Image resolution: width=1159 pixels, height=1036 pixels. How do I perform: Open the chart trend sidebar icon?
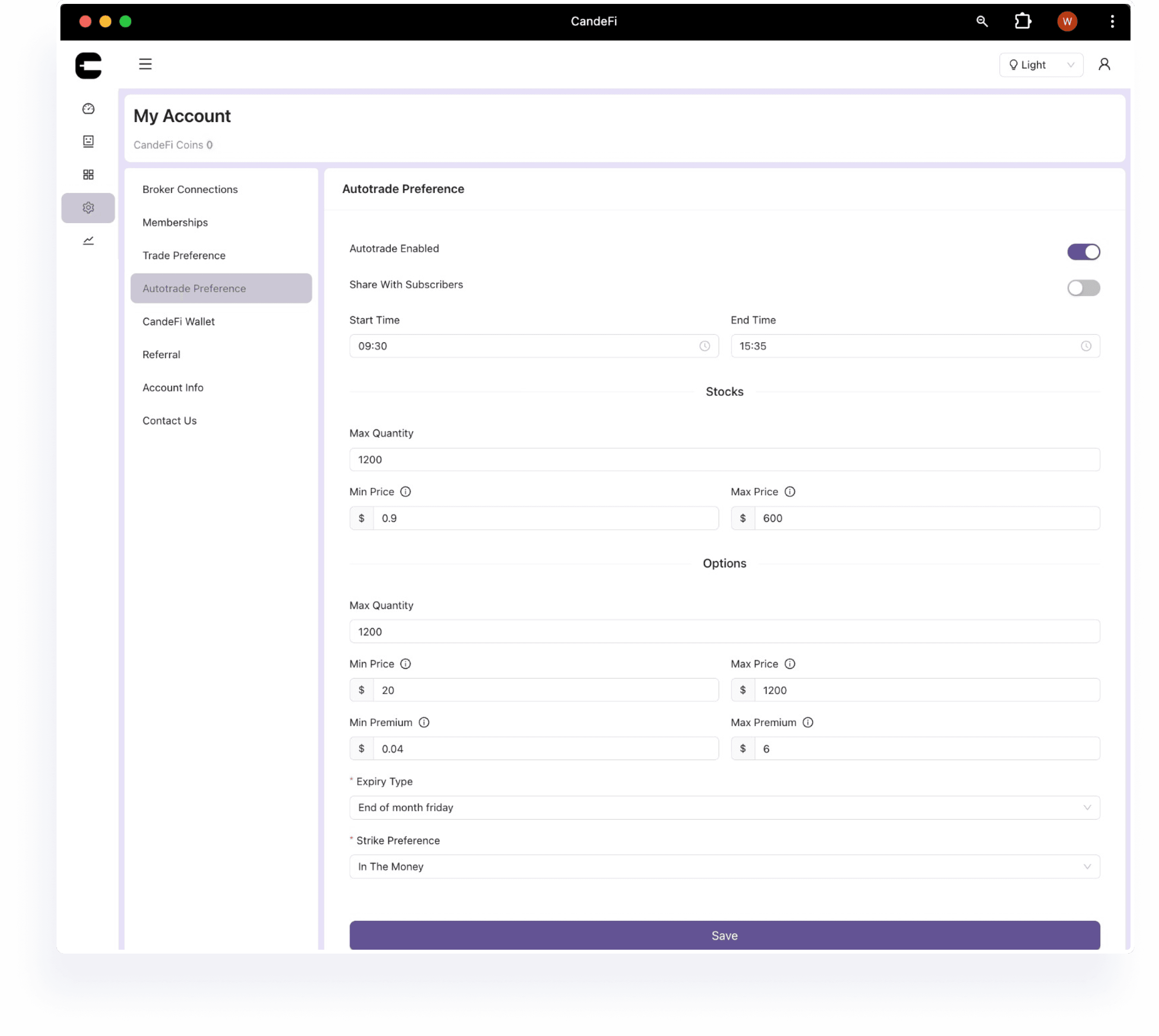click(88, 241)
